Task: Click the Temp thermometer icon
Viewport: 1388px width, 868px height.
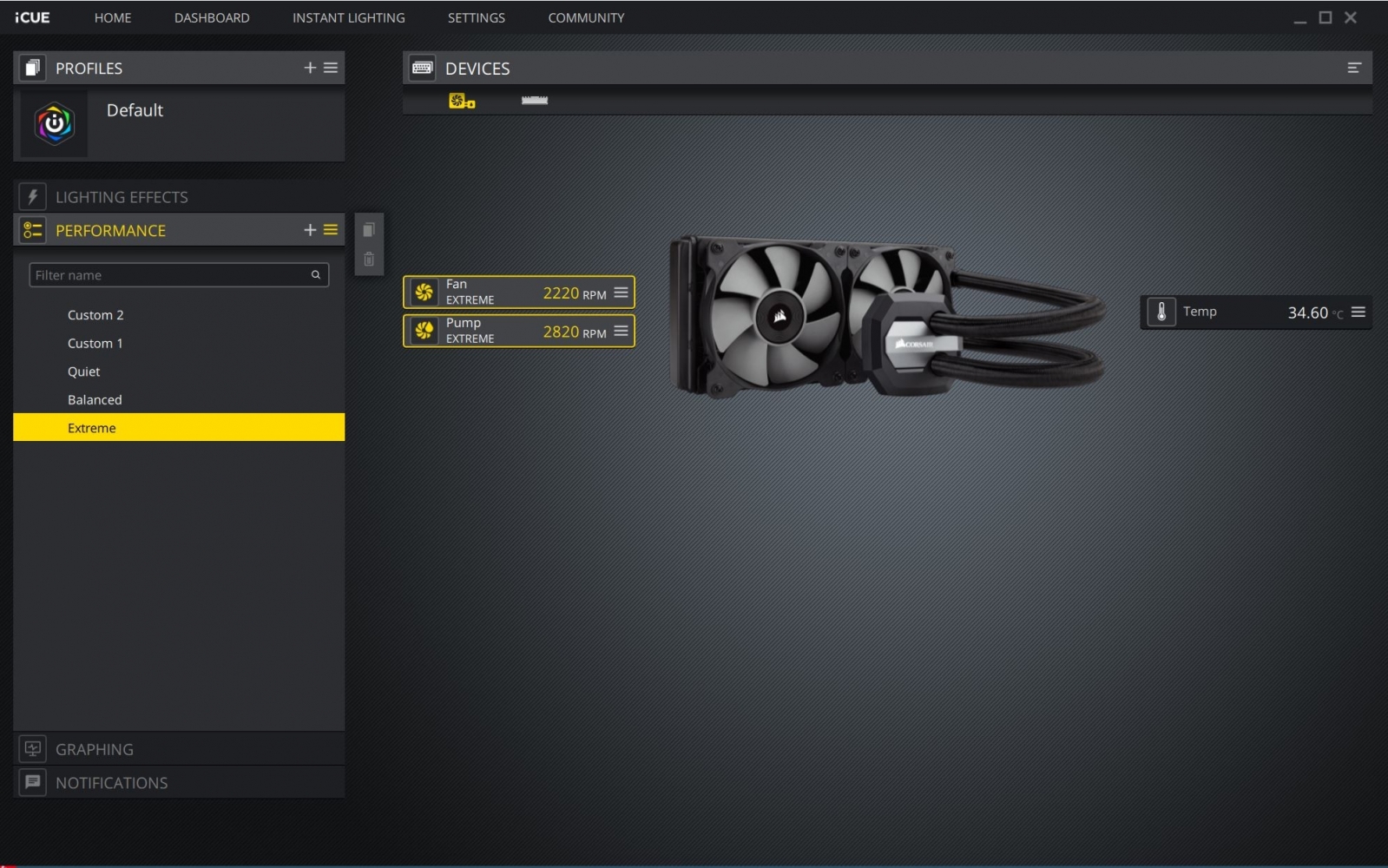Action: (1161, 312)
